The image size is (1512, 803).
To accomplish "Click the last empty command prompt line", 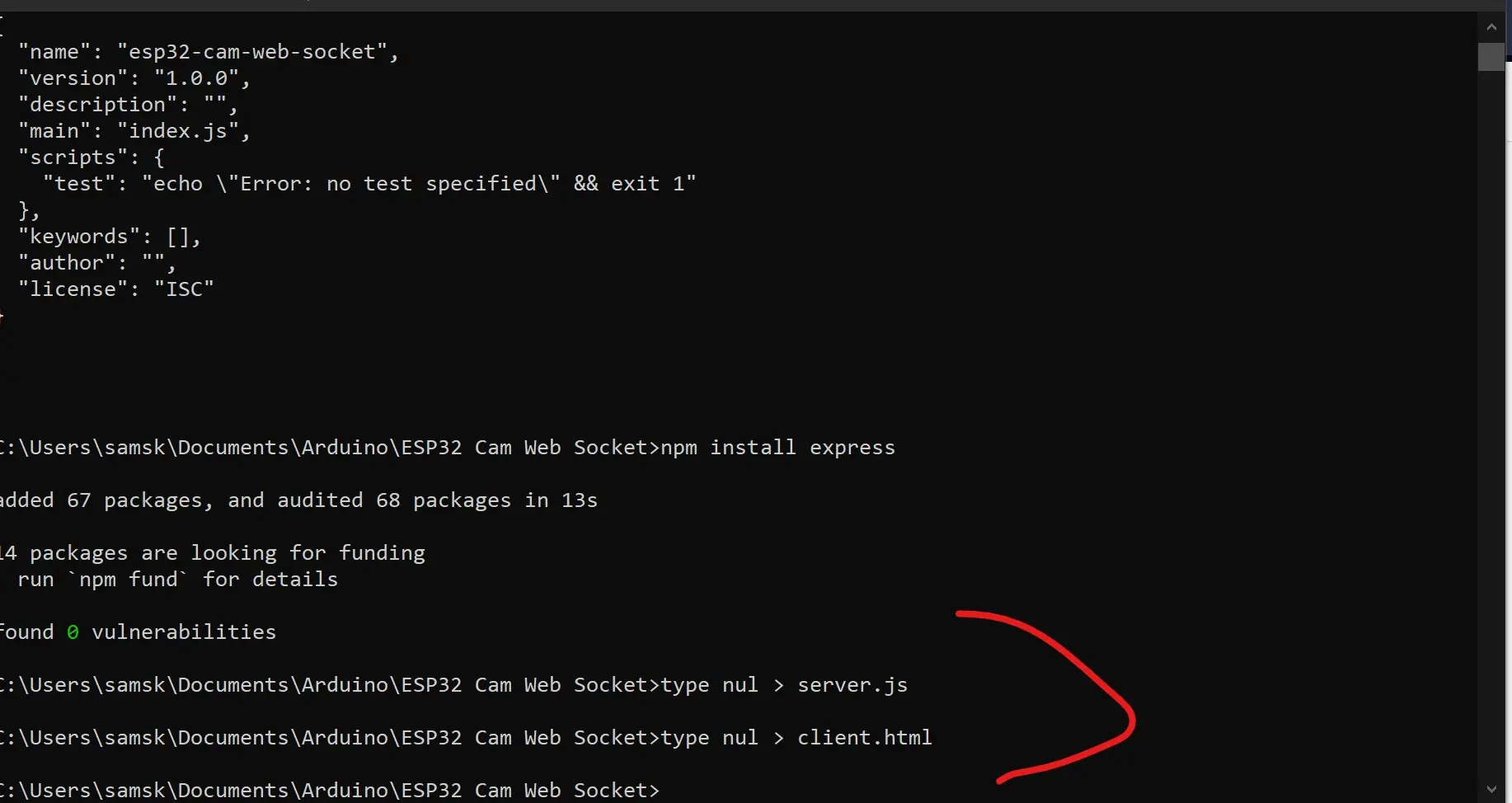I will point(330,791).
